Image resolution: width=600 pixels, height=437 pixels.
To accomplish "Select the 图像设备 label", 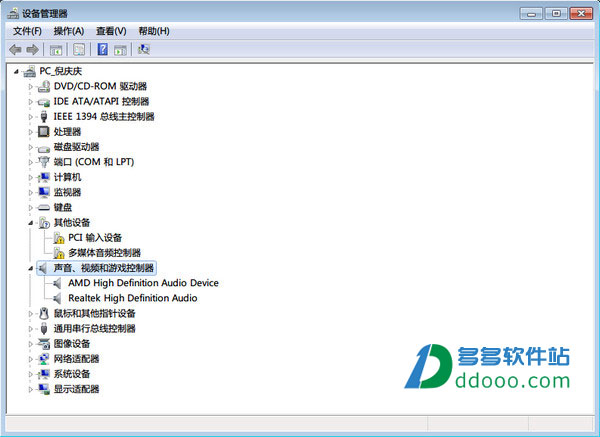I will 72,344.
